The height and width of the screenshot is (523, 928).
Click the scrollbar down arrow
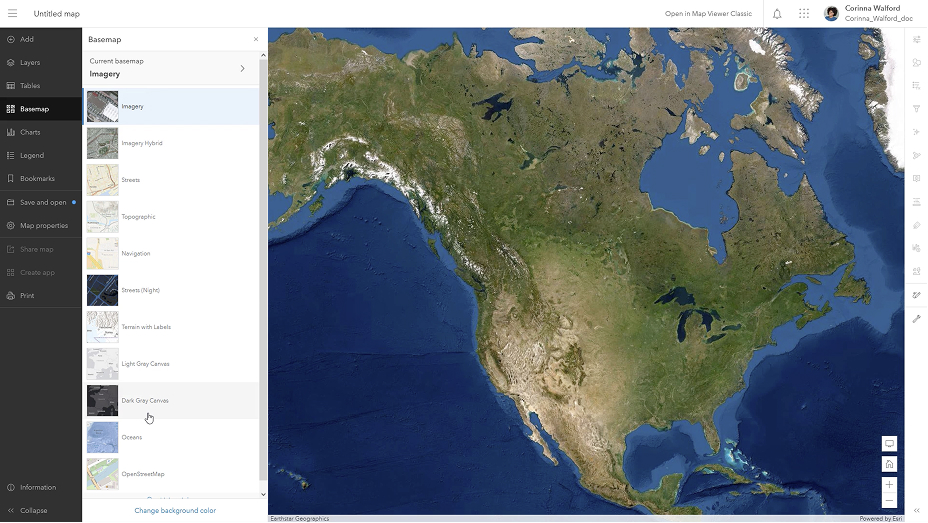pyautogui.click(x=263, y=494)
